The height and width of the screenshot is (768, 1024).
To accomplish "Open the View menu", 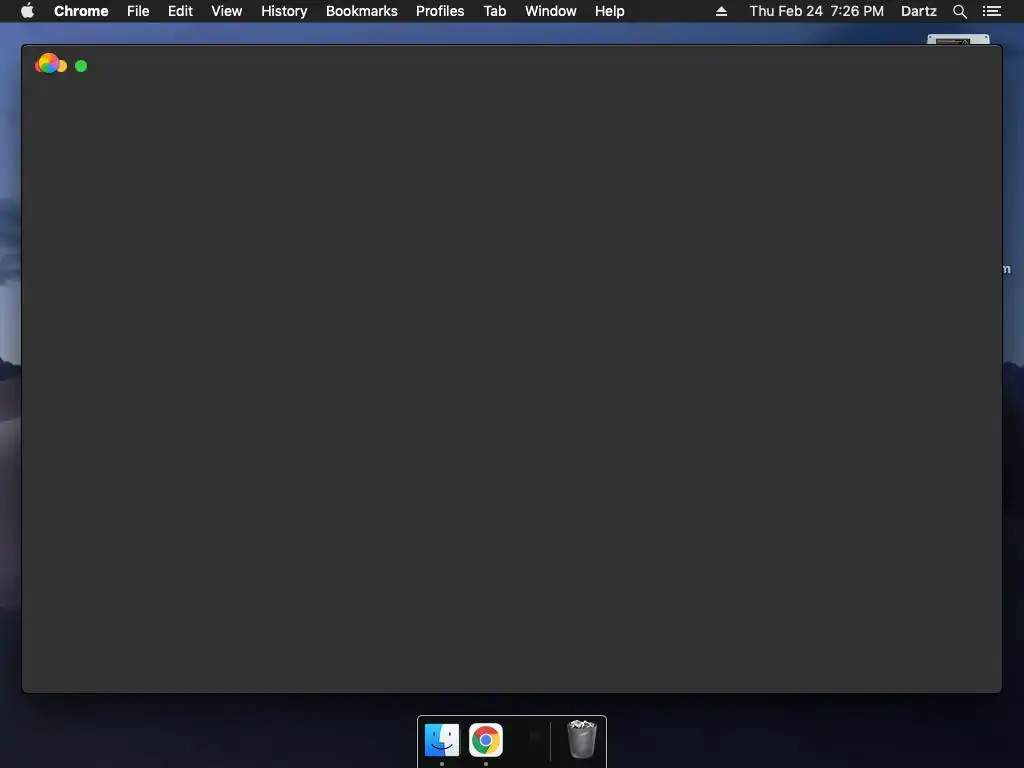I will pyautogui.click(x=227, y=11).
